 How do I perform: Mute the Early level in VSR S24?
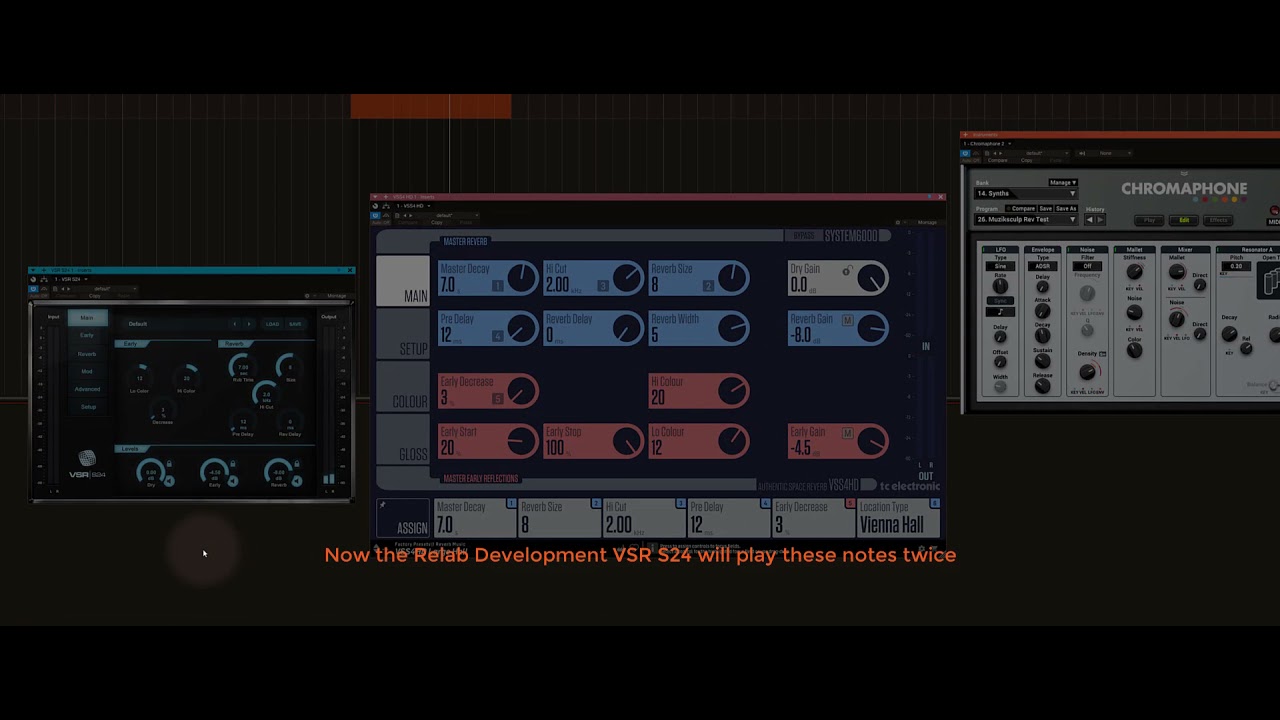point(233,481)
